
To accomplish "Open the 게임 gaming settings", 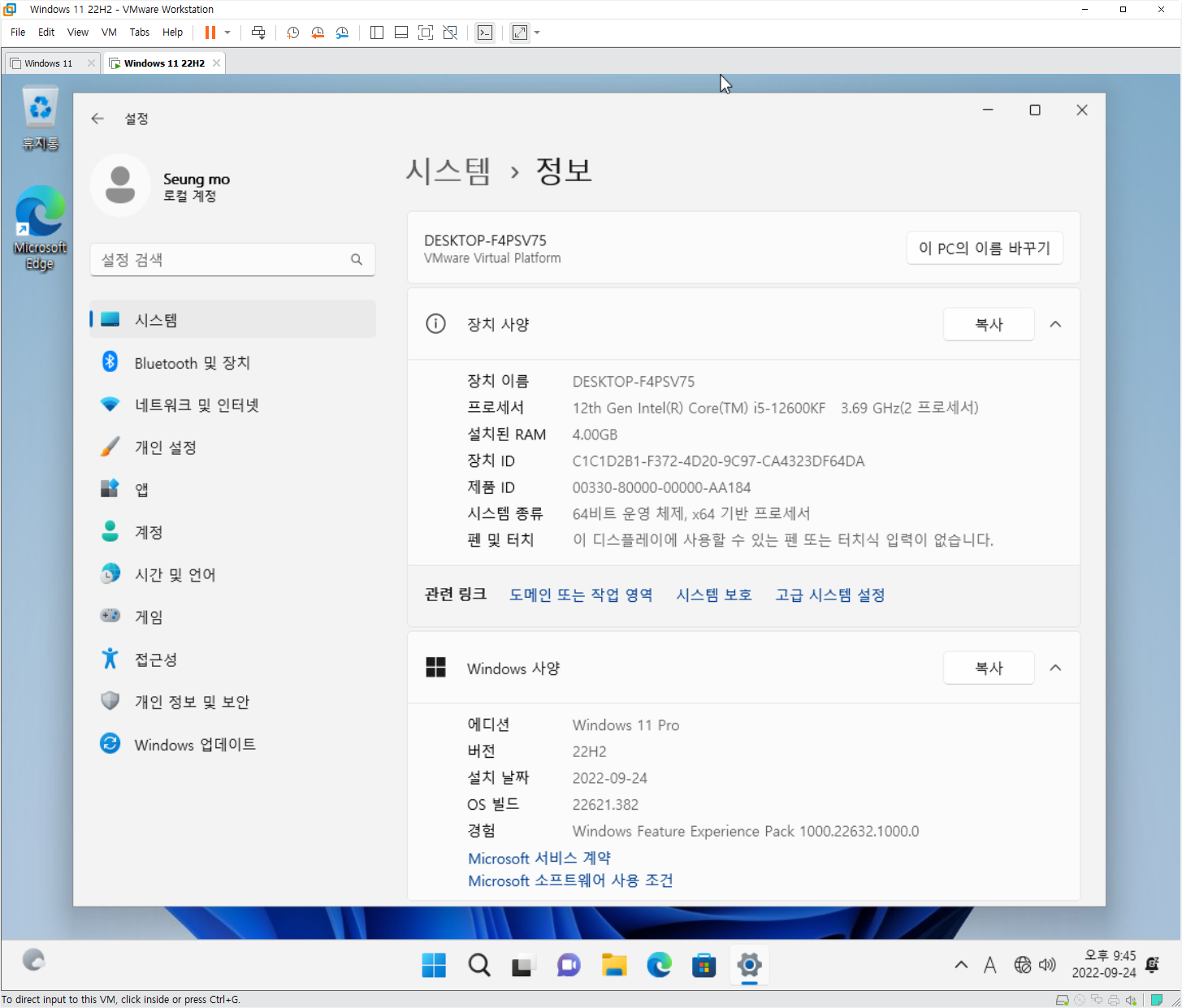I will coord(232,616).
